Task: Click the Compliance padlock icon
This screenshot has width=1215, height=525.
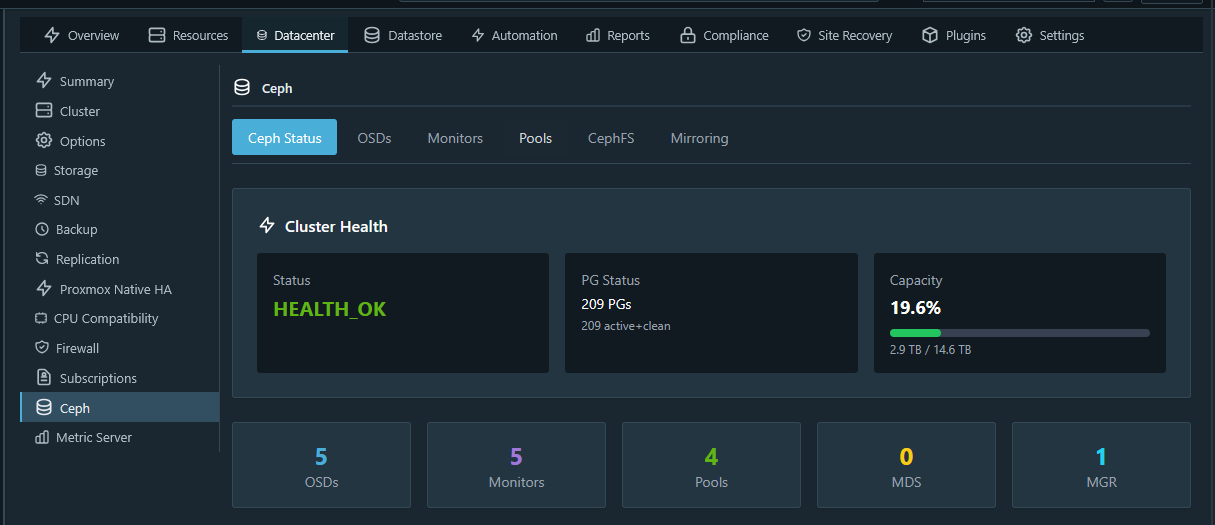Action: 687,35
